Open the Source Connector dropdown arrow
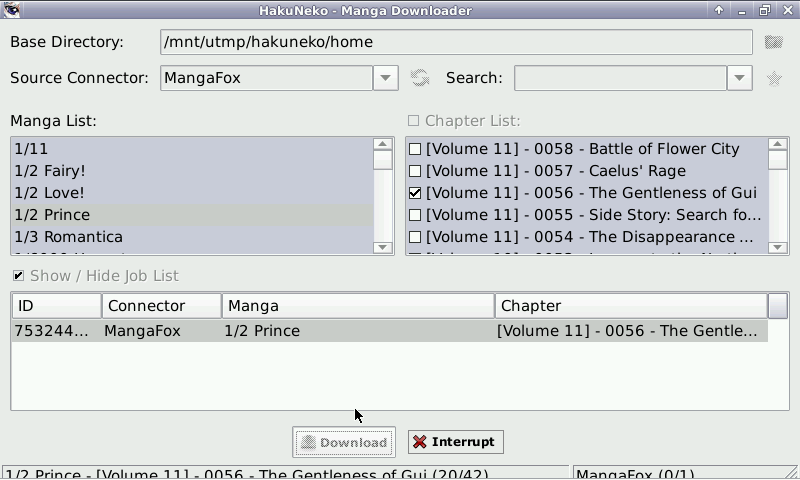Screen dimensions: 800x480 (386, 78)
